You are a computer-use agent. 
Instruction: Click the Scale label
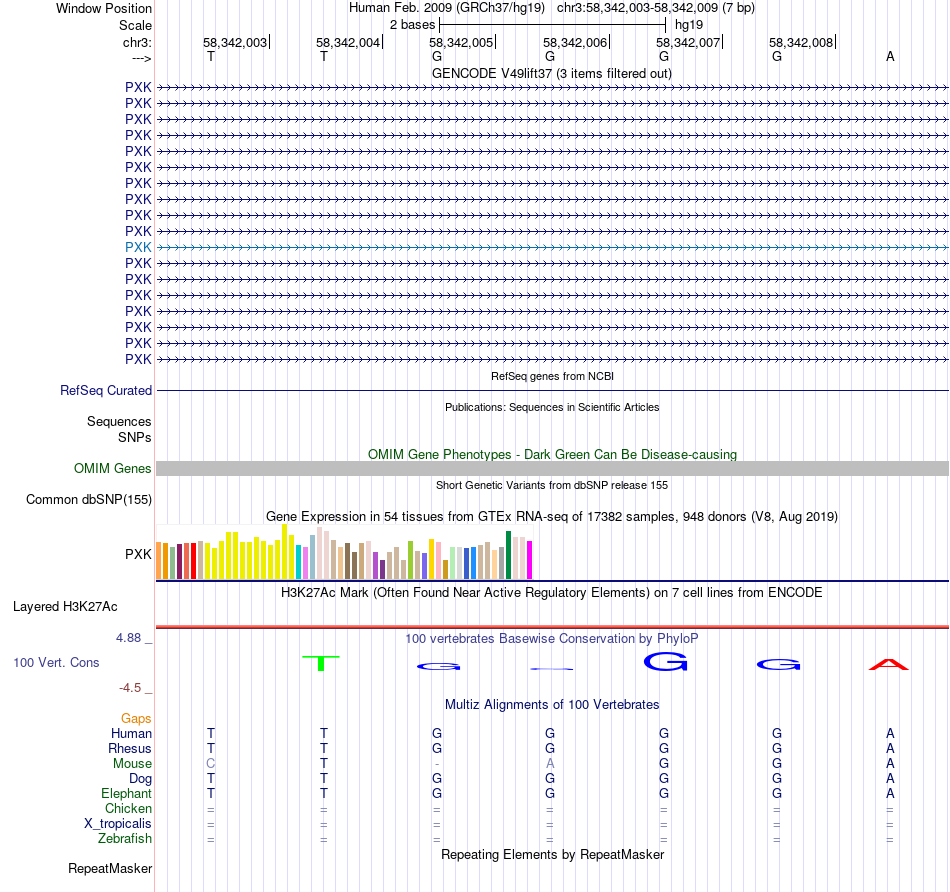(135, 26)
